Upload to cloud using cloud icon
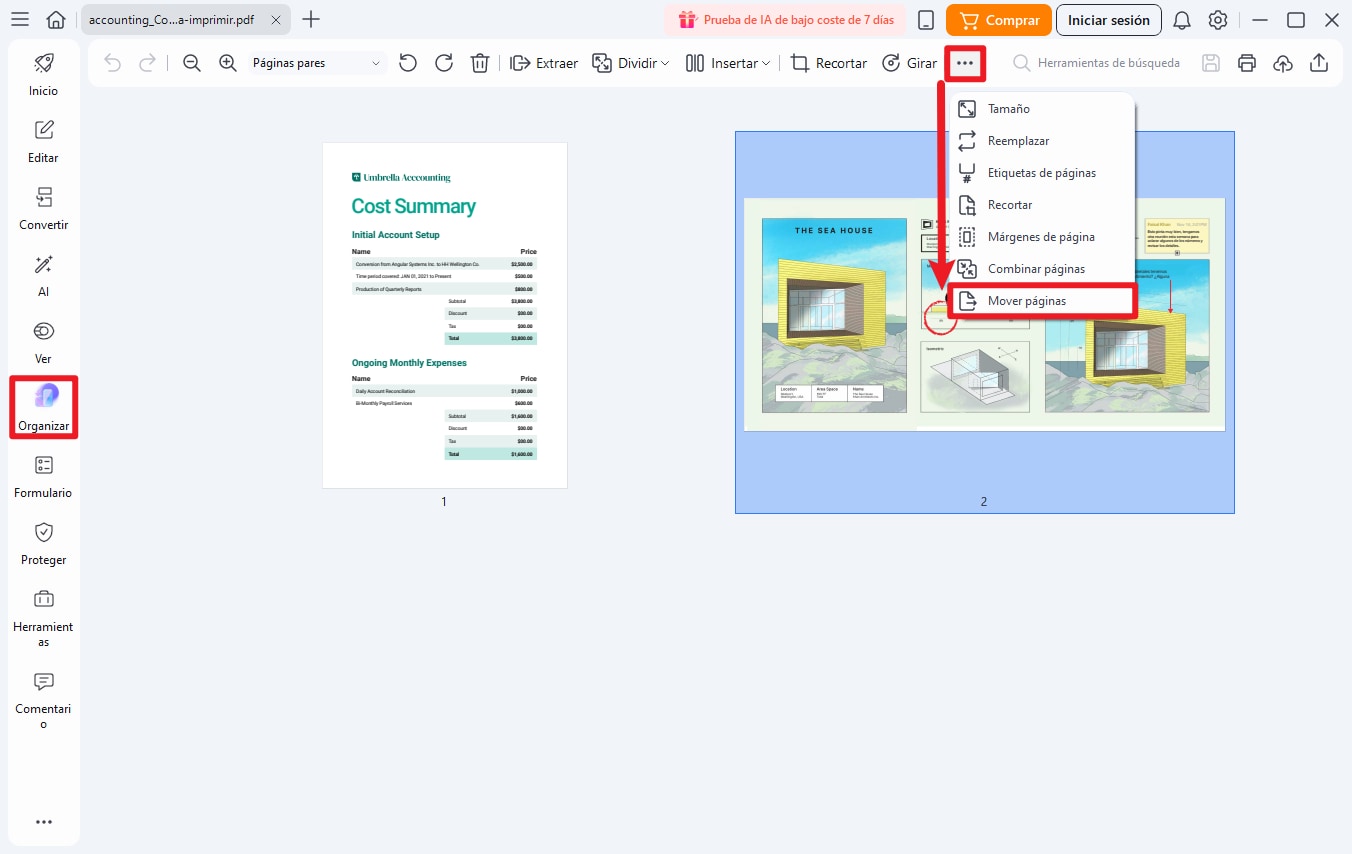The image size is (1352, 854). 1283,63
